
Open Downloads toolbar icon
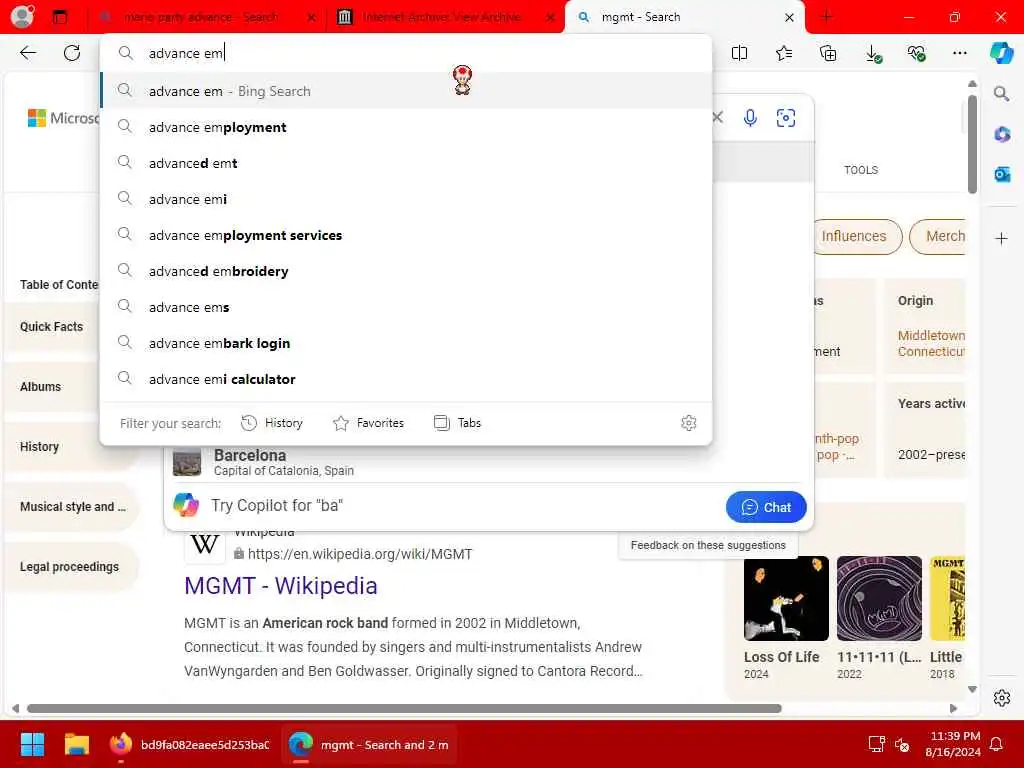(x=872, y=54)
